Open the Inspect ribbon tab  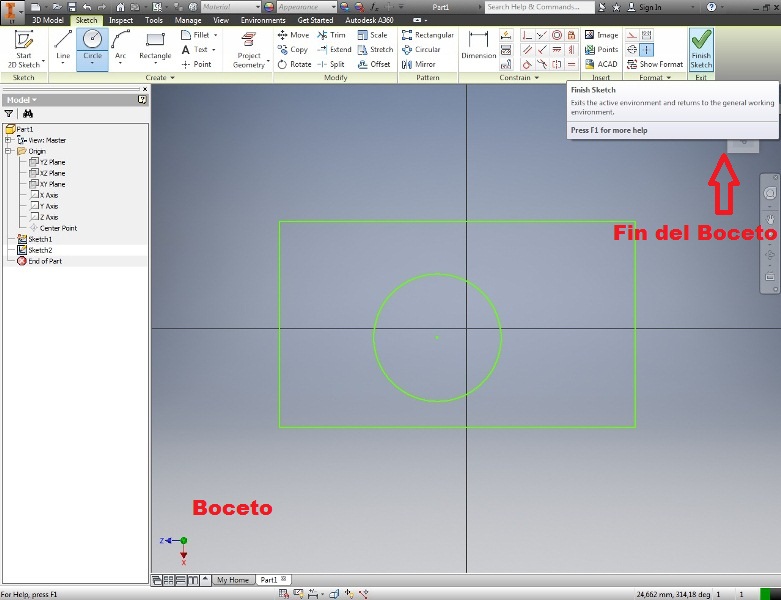(121, 20)
